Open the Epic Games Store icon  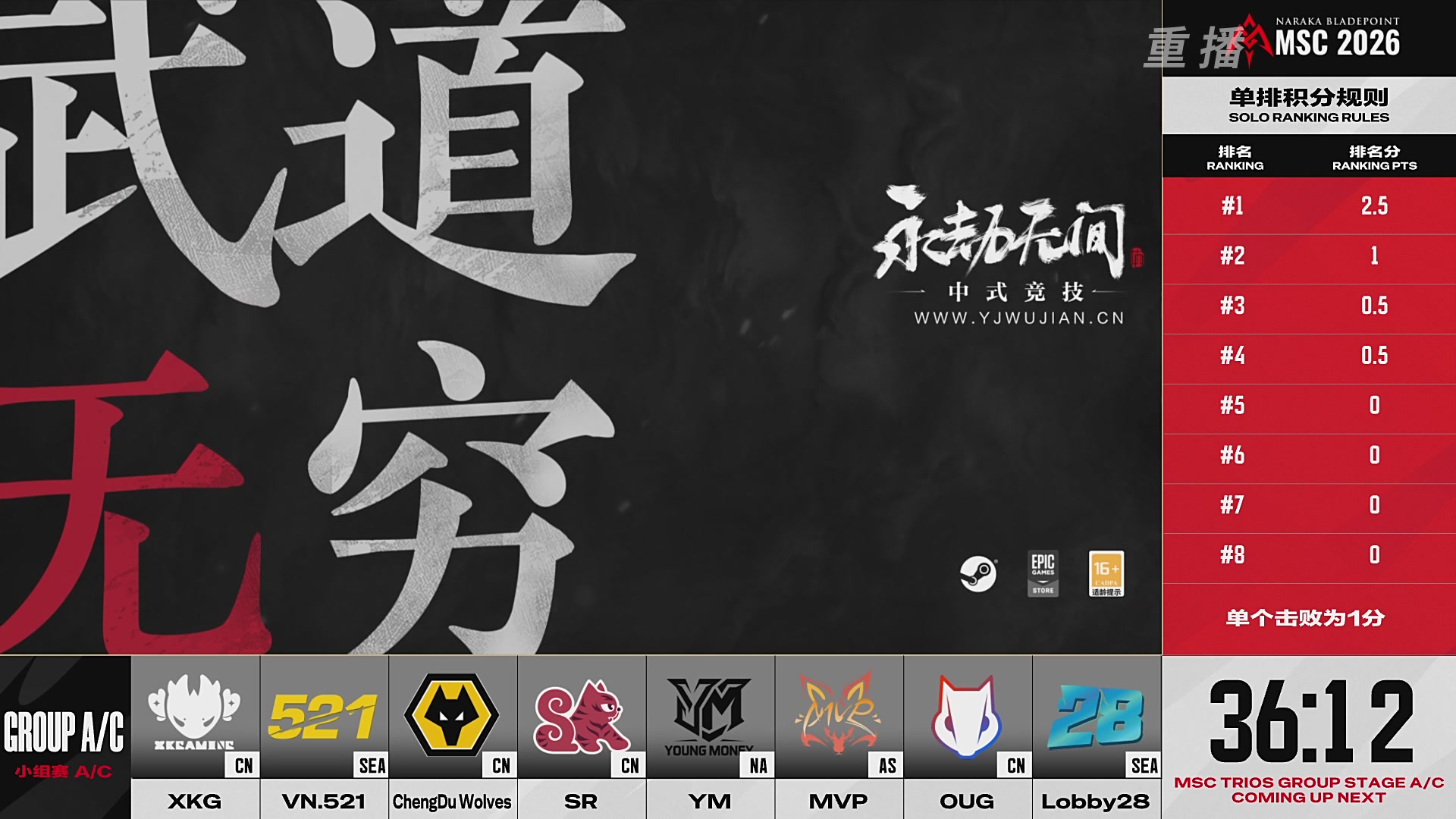pos(1043,574)
